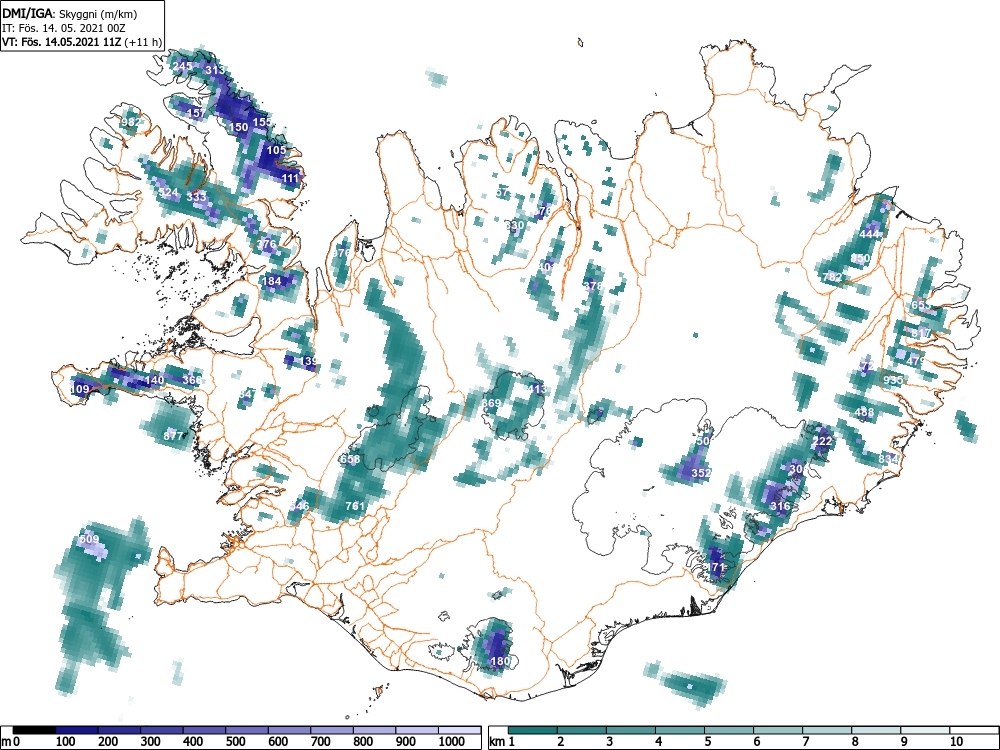Pick the 413 visibility label

coord(538,389)
